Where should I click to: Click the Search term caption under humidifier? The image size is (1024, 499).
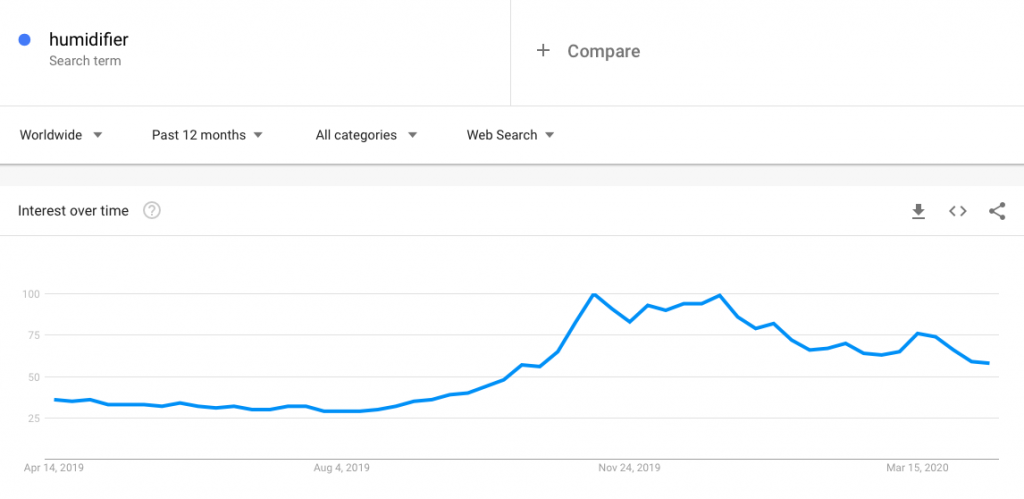pos(85,61)
